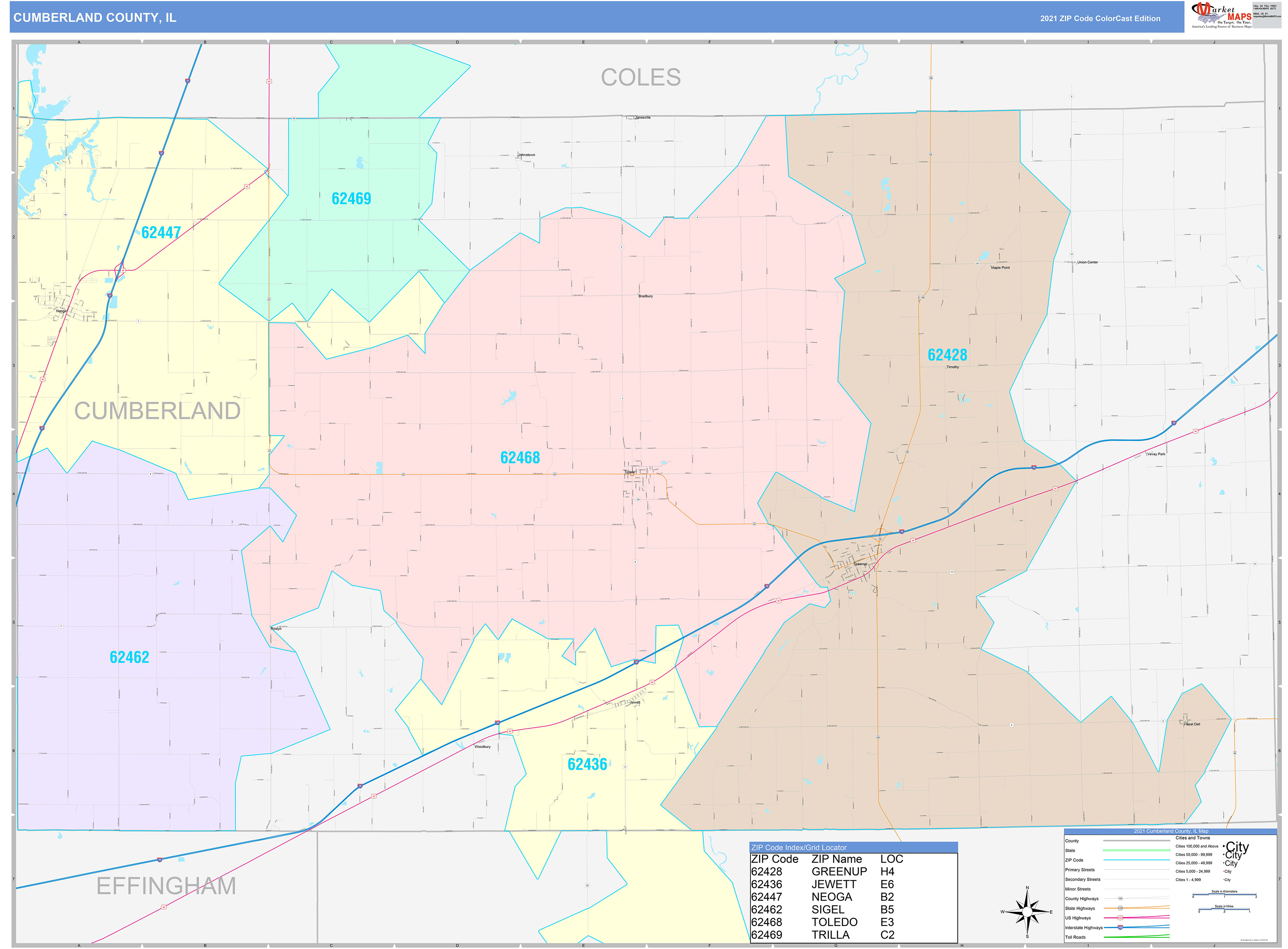Screen dimensions: 1288x949
Task: Click the State Highways circle shield in legend
Action: tap(1120, 908)
